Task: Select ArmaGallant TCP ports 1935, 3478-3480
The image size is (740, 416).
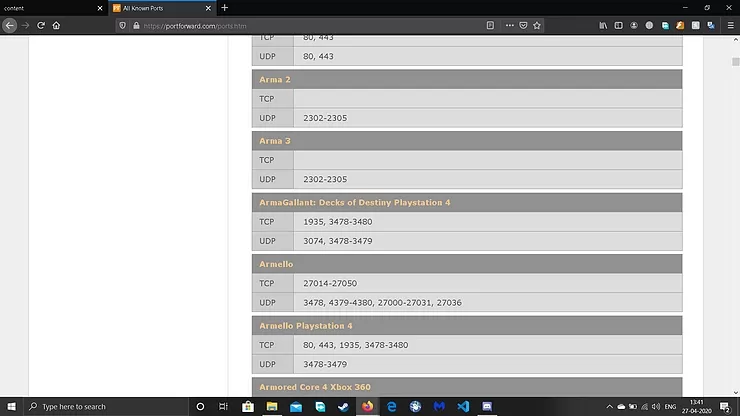Action: (x=338, y=221)
